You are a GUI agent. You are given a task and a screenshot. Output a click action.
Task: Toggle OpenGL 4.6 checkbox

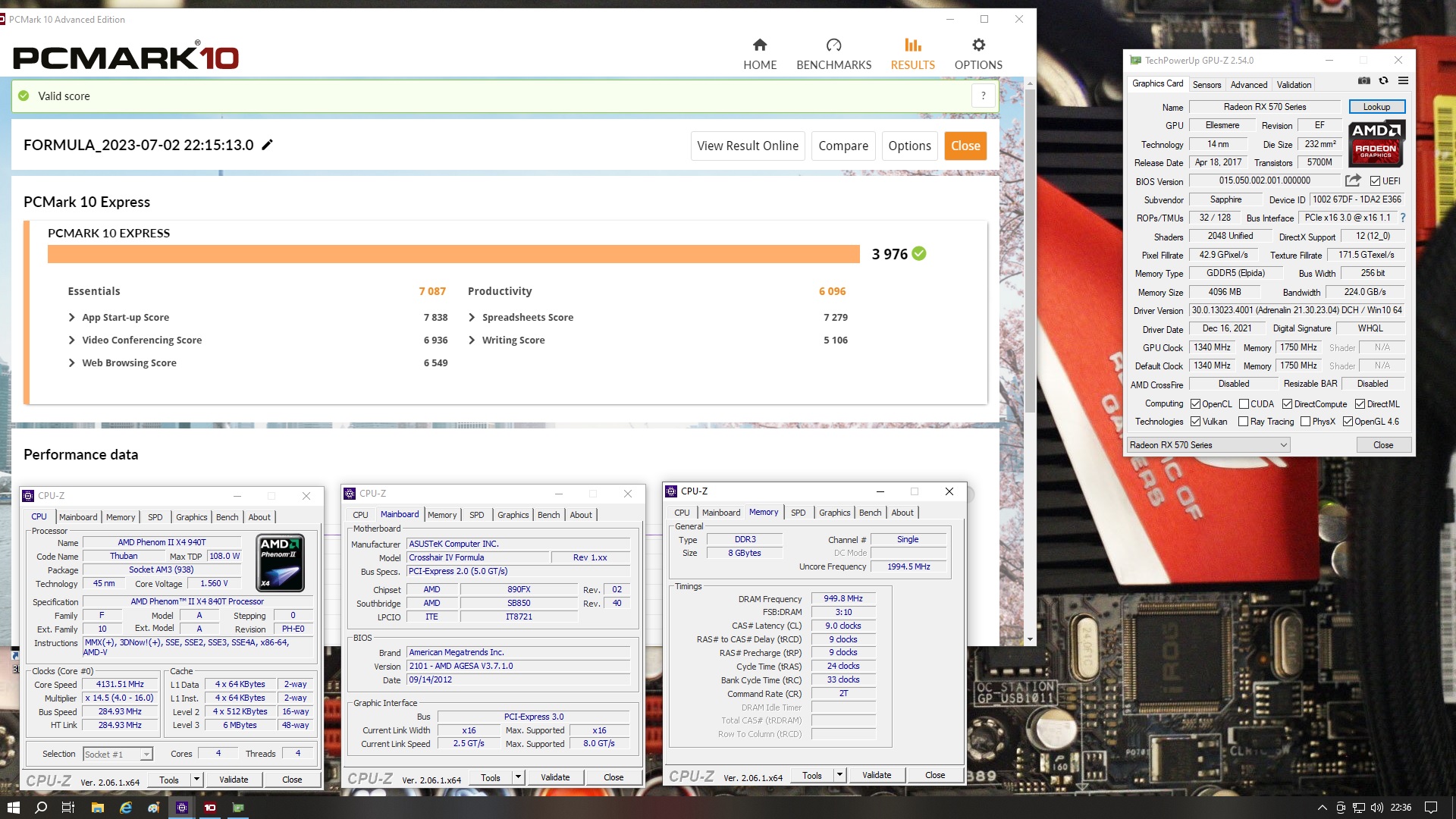pyautogui.click(x=1348, y=422)
